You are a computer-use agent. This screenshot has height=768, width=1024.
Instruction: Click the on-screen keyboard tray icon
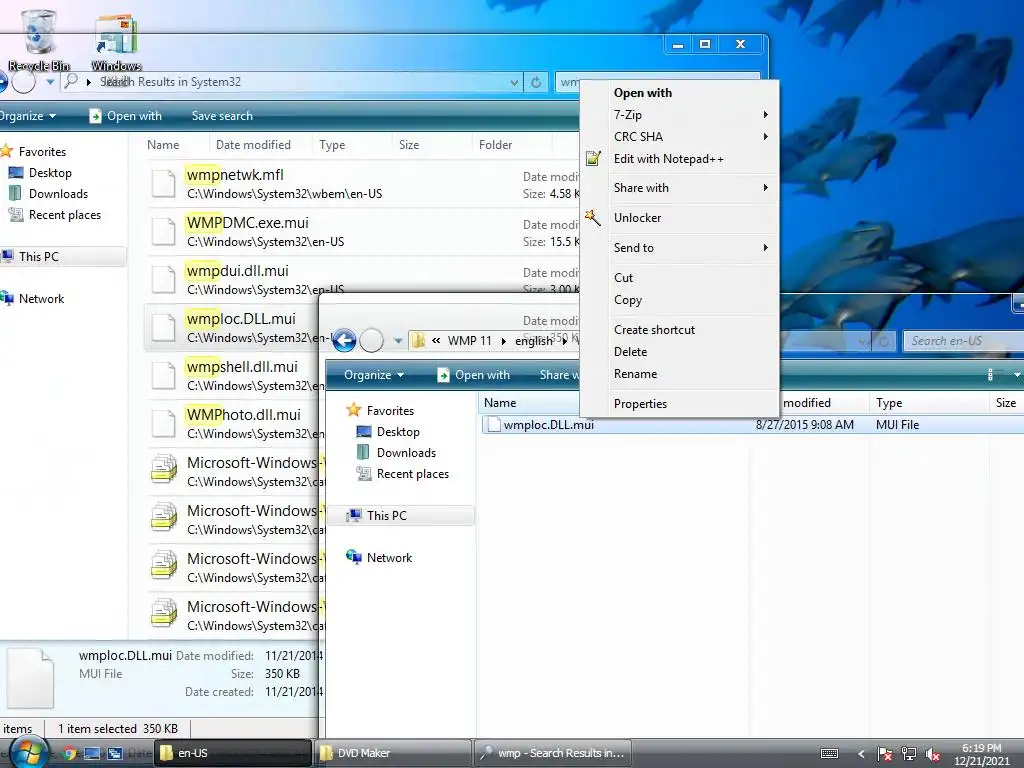click(x=829, y=754)
